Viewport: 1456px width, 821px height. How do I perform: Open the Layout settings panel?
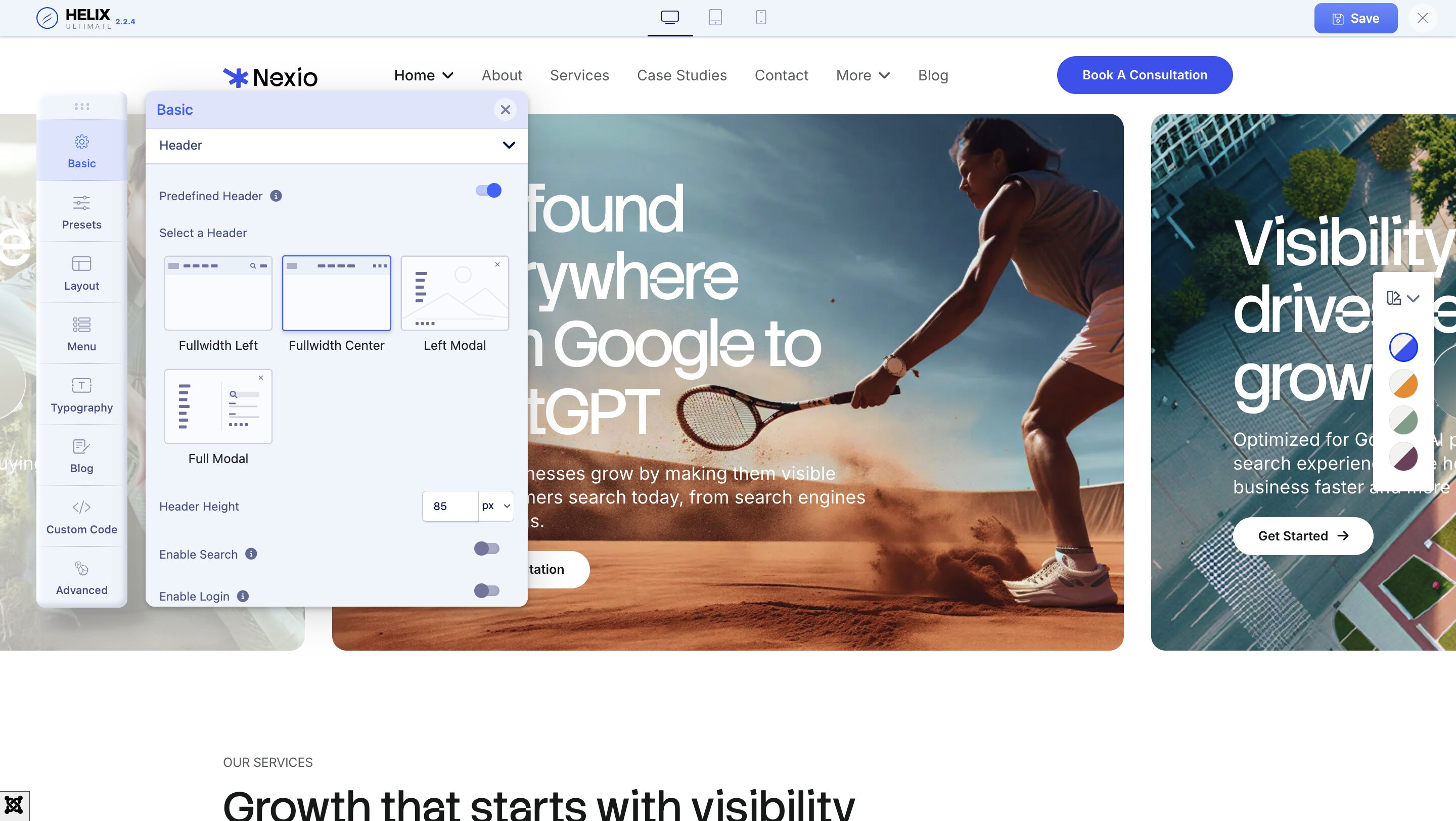point(81,273)
